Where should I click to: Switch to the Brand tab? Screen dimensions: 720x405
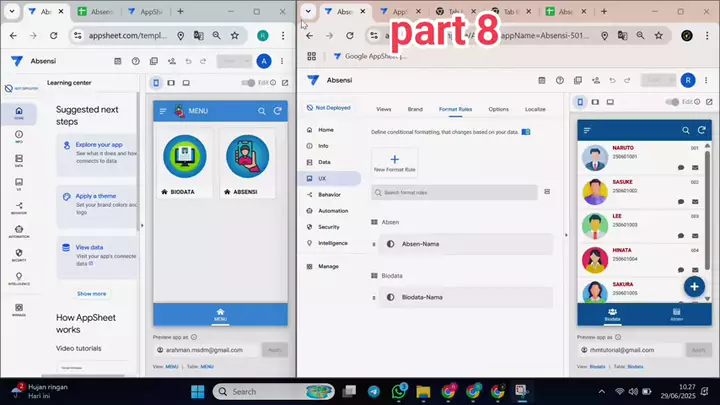415,108
